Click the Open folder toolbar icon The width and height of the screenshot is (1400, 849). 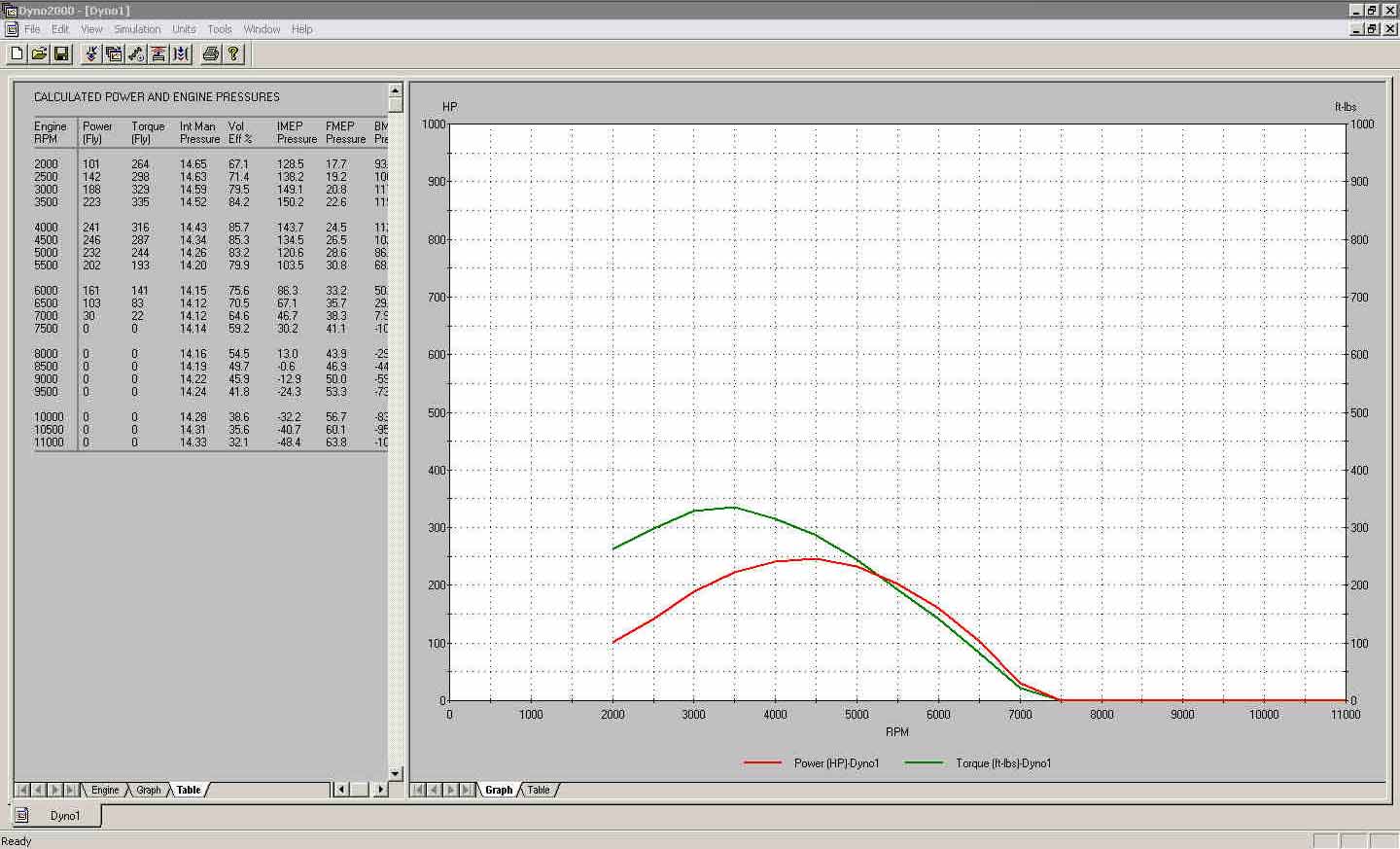[39, 54]
